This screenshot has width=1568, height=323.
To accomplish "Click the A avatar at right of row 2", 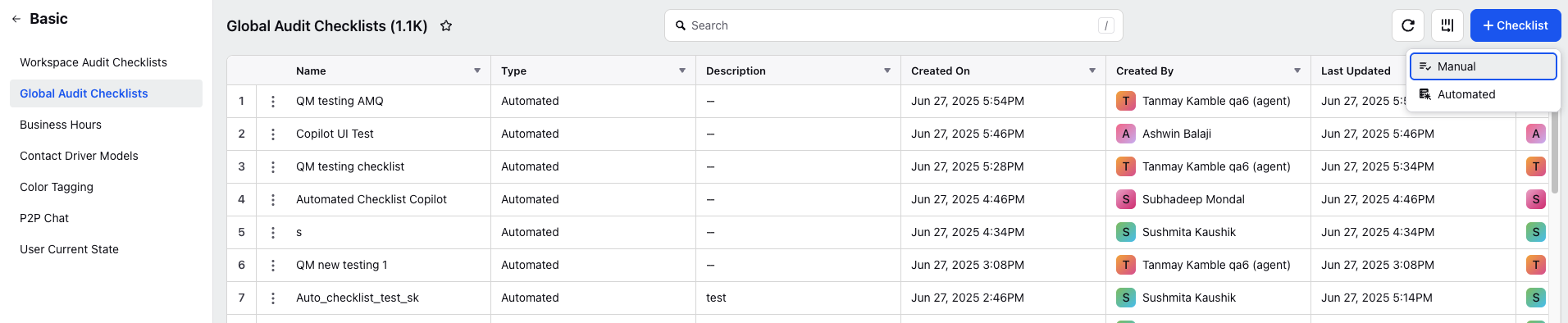I will click(1536, 134).
